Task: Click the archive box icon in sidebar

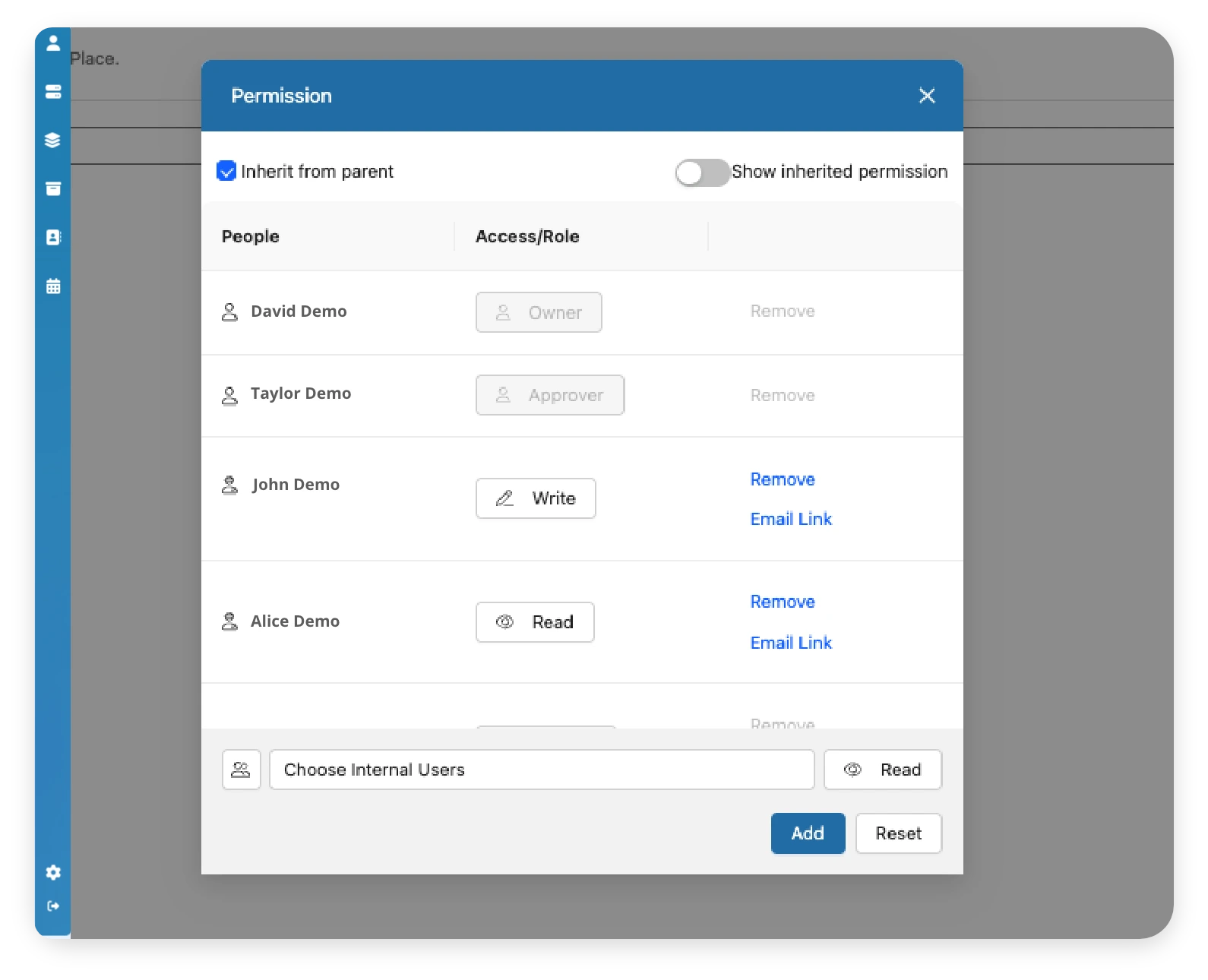Action: pos(52,189)
